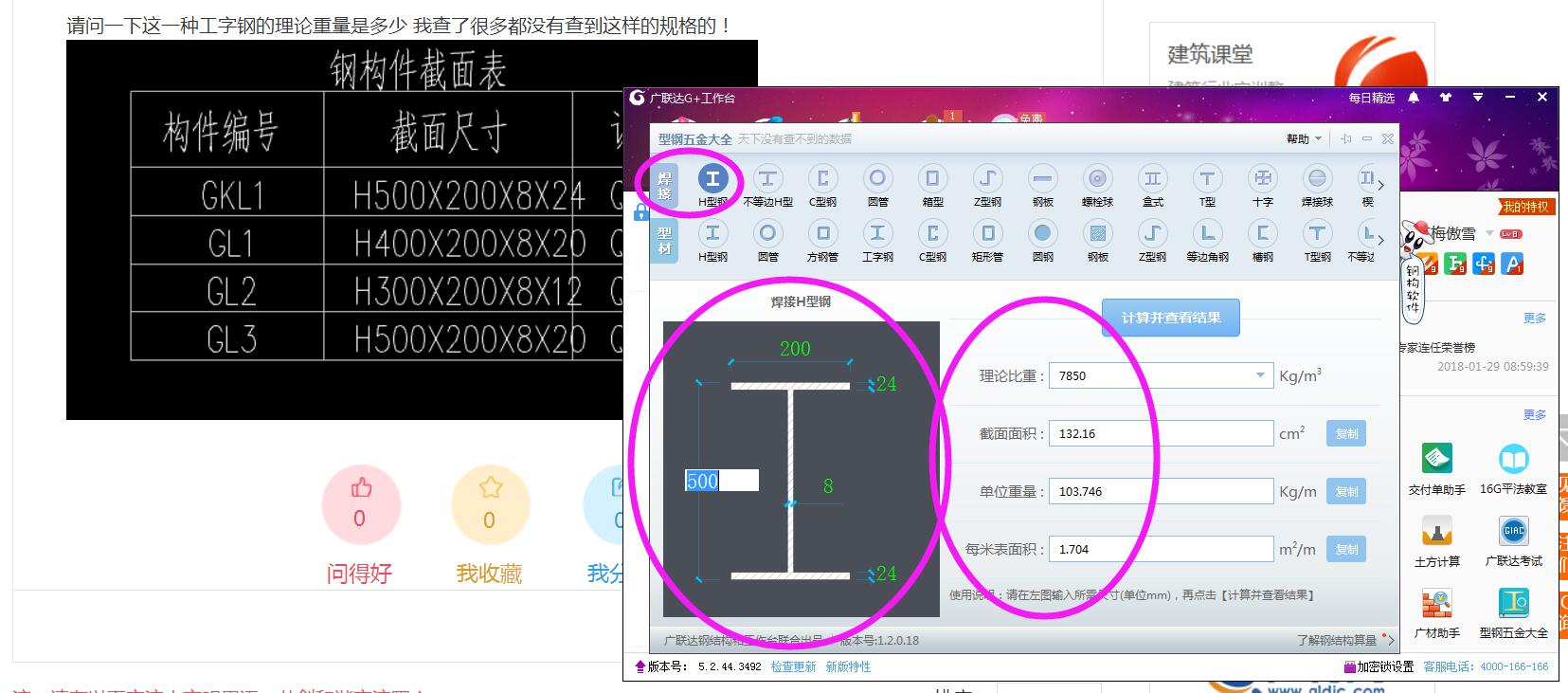
Task: Select the 方钢管 icon
Action: point(822,233)
